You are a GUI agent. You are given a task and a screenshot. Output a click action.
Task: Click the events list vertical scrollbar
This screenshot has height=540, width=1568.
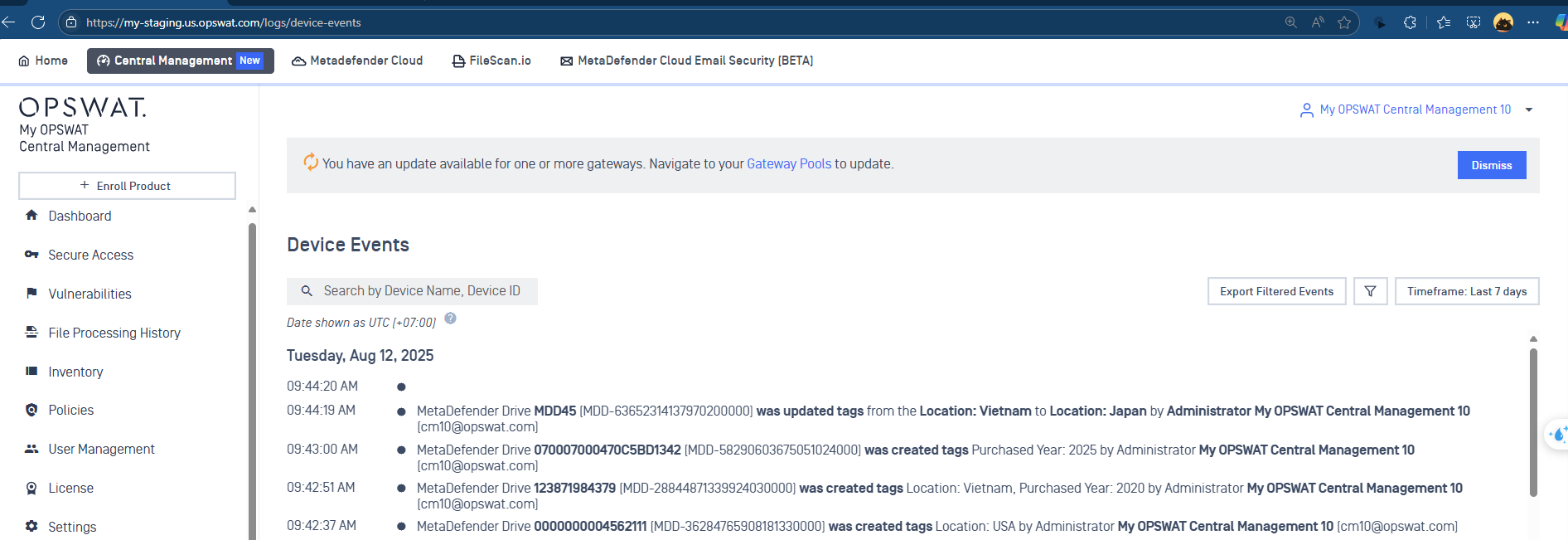coord(1533,421)
